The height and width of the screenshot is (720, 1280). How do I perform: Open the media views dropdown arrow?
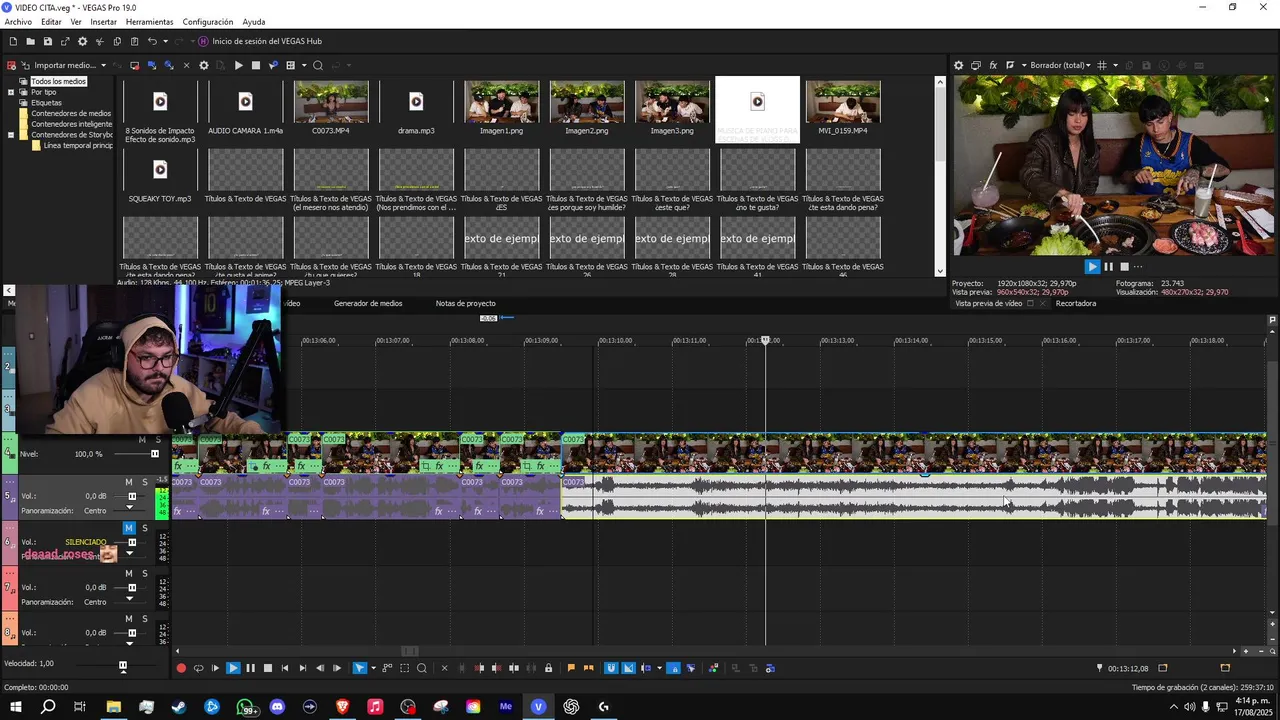(303, 65)
